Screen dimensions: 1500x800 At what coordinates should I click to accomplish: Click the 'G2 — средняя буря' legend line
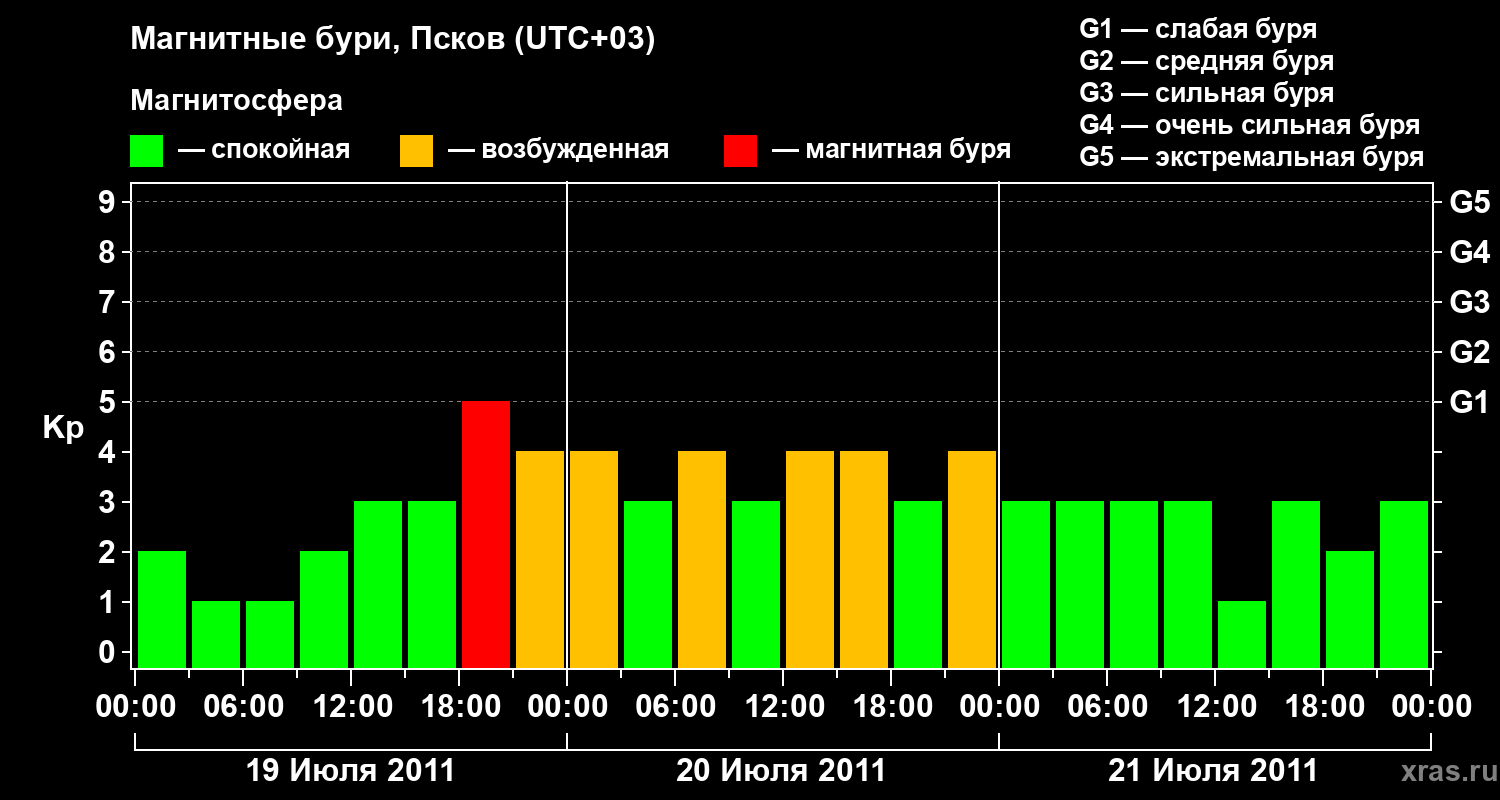pos(1207,61)
